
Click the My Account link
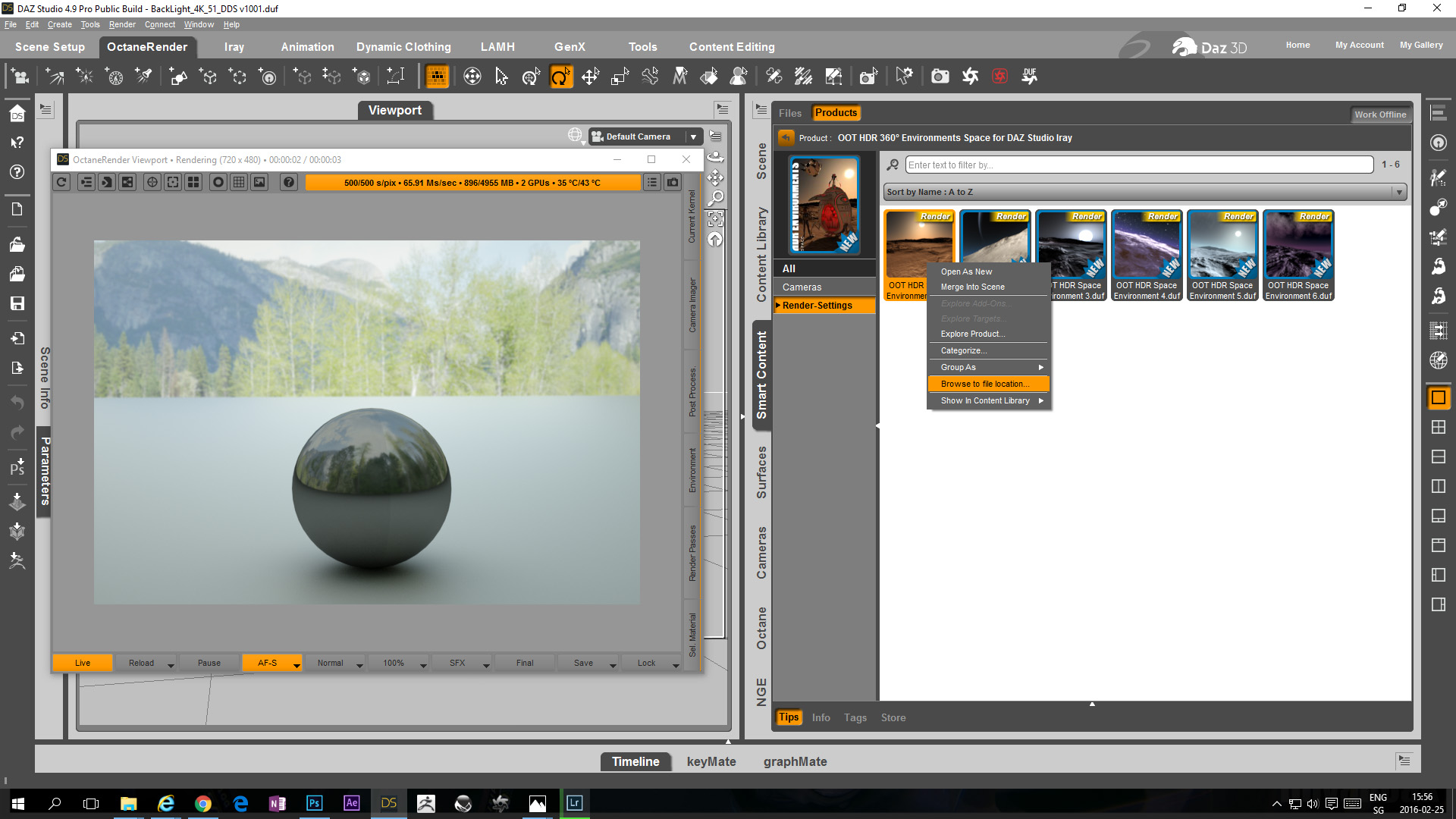[x=1359, y=45]
